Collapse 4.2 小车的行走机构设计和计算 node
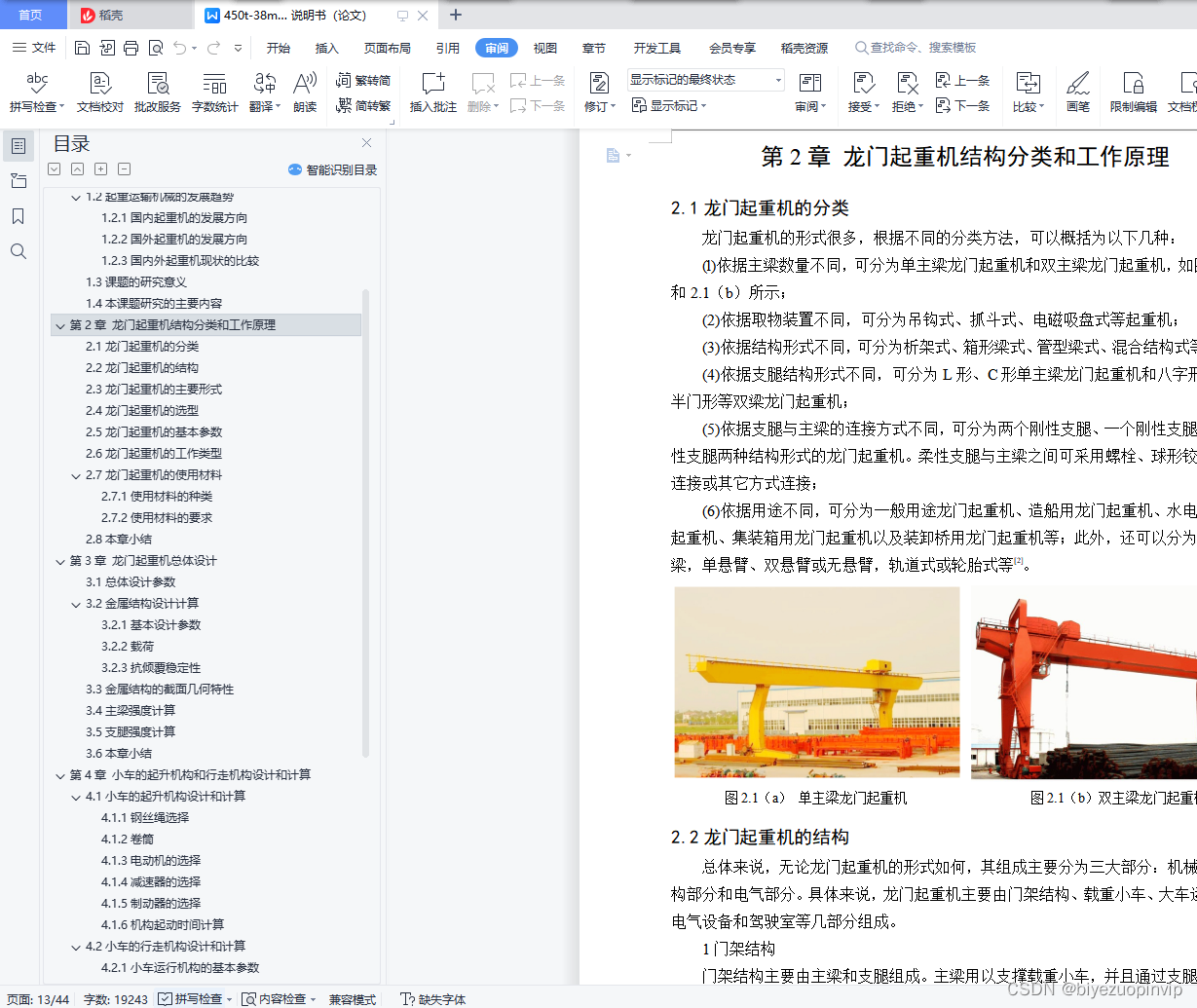The width and height of the screenshot is (1197, 1008). click(x=76, y=947)
